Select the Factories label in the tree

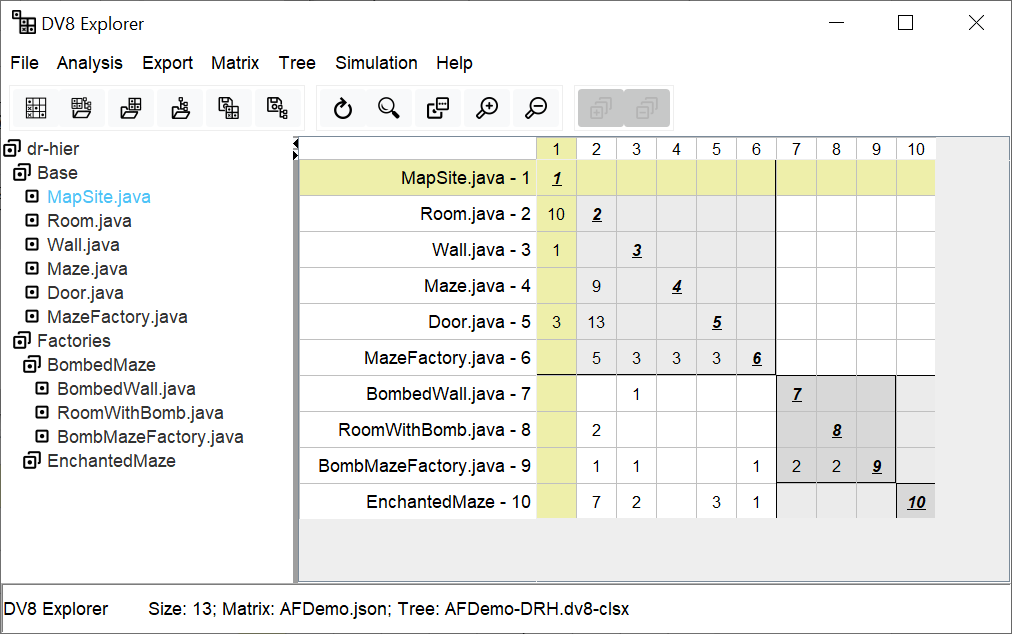click(x=74, y=341)
